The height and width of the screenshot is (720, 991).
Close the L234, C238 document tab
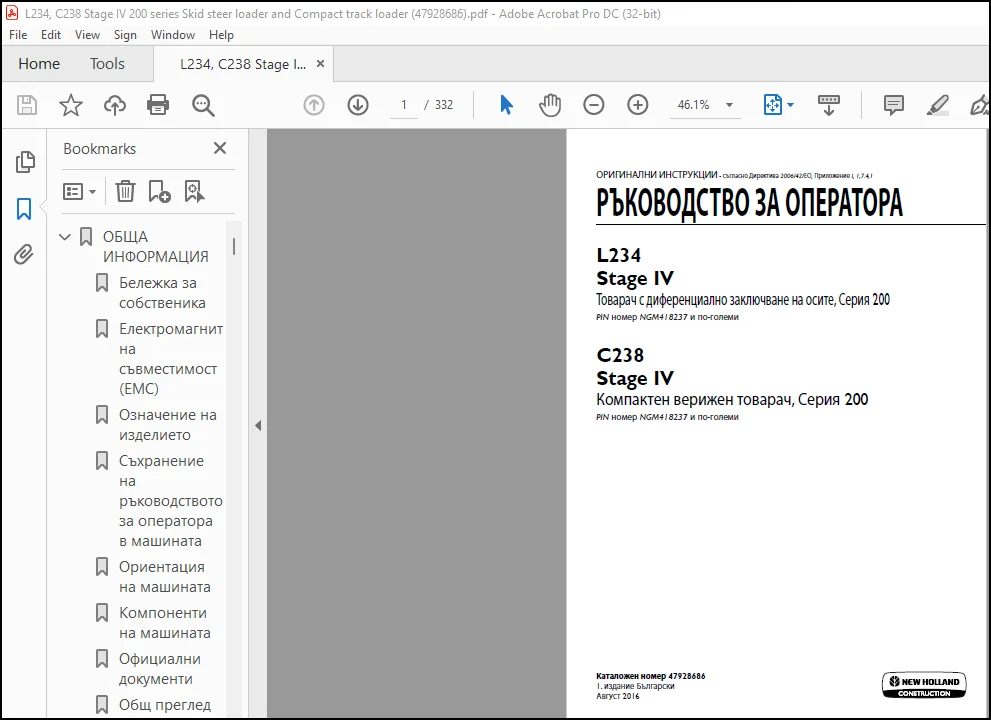pos(320,64)
